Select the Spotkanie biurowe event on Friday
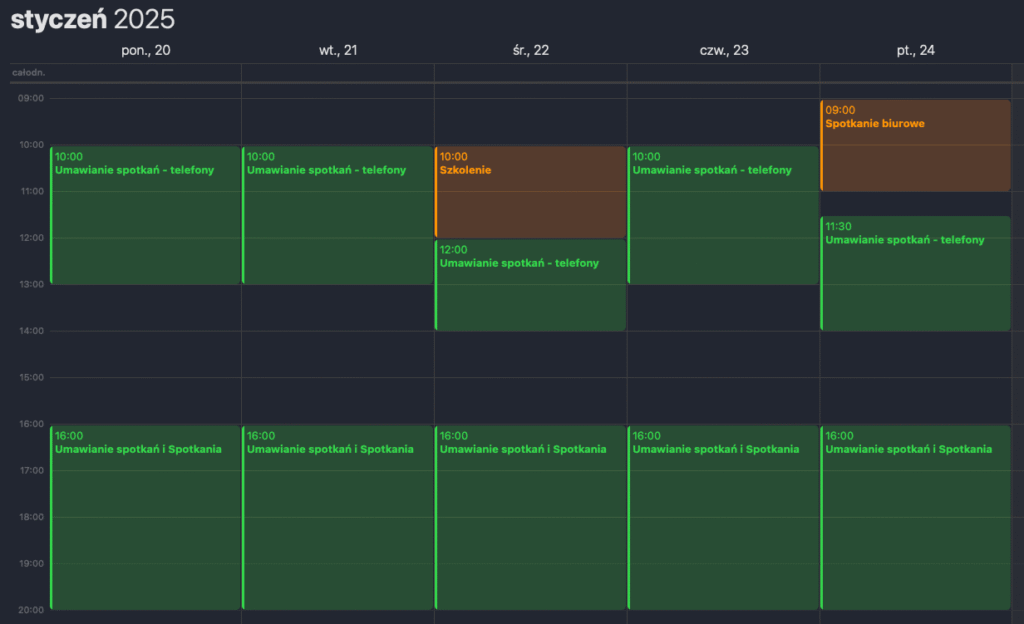 click(x=916, y=146)
